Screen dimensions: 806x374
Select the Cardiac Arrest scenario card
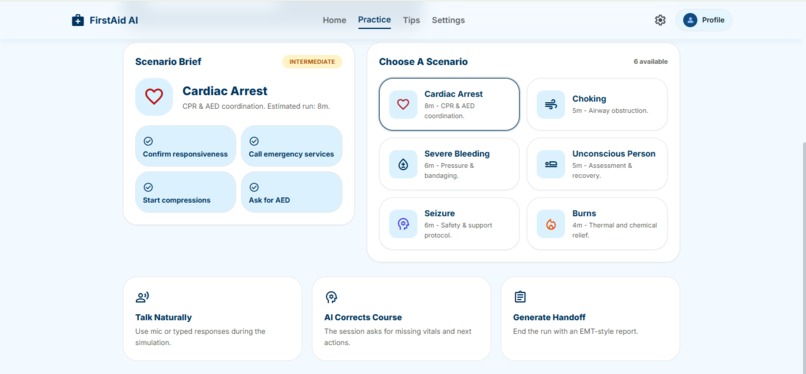449,104
